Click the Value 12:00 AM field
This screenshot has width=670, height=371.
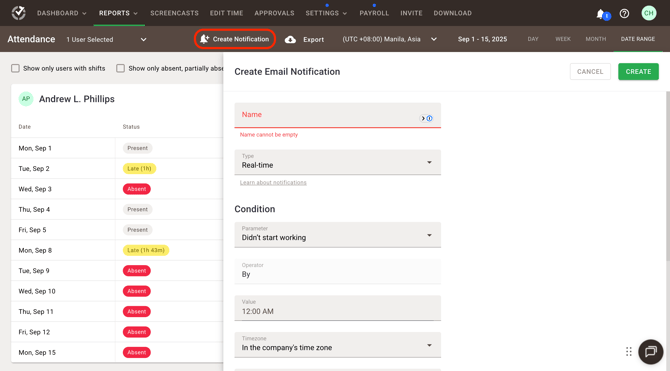pos(338,308)
